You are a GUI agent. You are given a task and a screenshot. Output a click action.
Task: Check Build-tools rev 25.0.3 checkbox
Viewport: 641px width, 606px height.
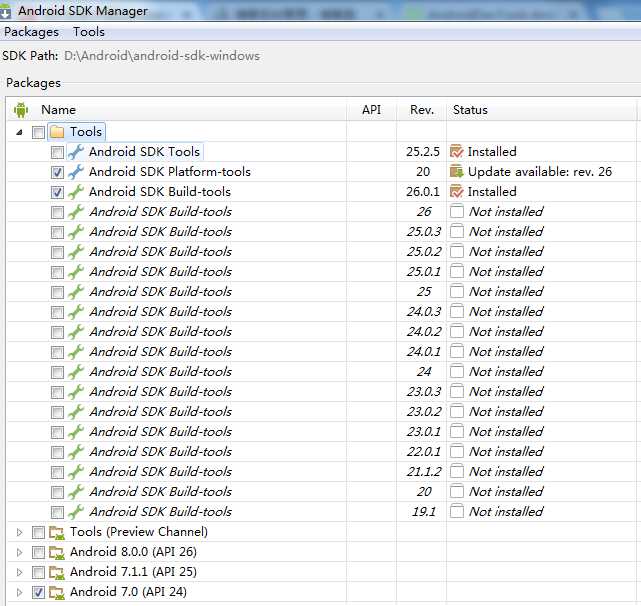[57, 232]
